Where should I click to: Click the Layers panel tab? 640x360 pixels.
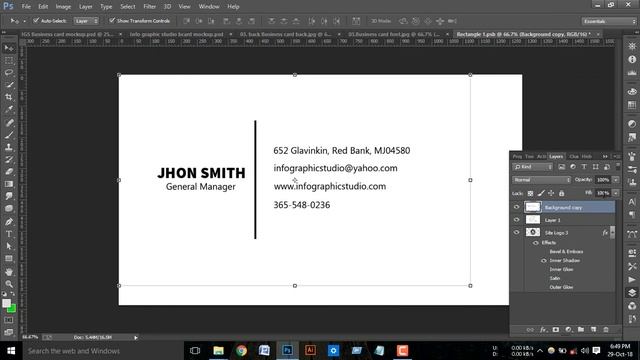coord(556,156)
